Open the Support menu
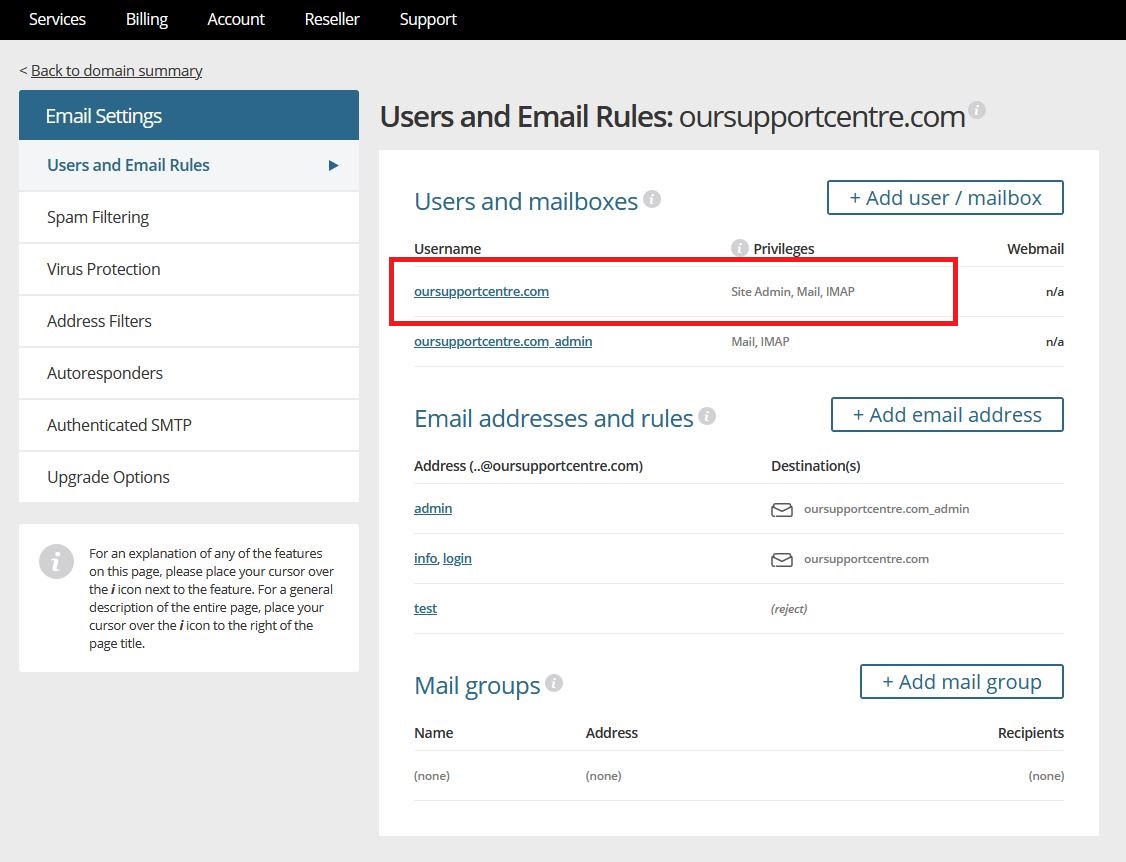 (x=428, y=19)
